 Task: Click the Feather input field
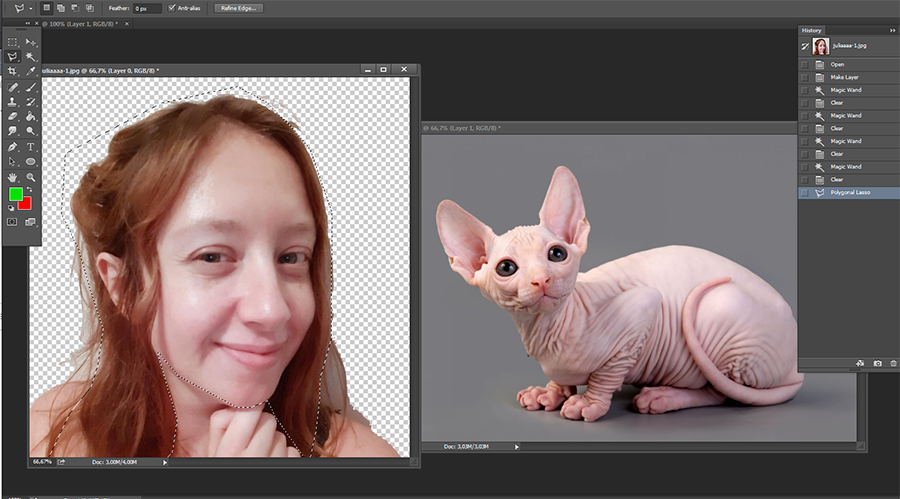pyautogui.click(x=147, y=8)
